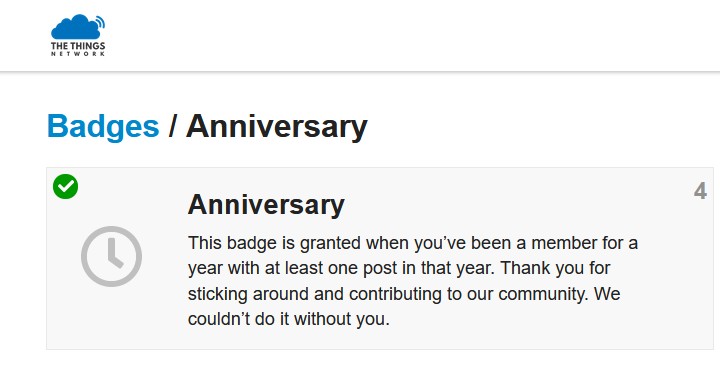Click the 'sticking around and contributing' line
Image resolution: width=720 pixels, height=382 pixels.
pyautogui.click(x=404, y=294)
